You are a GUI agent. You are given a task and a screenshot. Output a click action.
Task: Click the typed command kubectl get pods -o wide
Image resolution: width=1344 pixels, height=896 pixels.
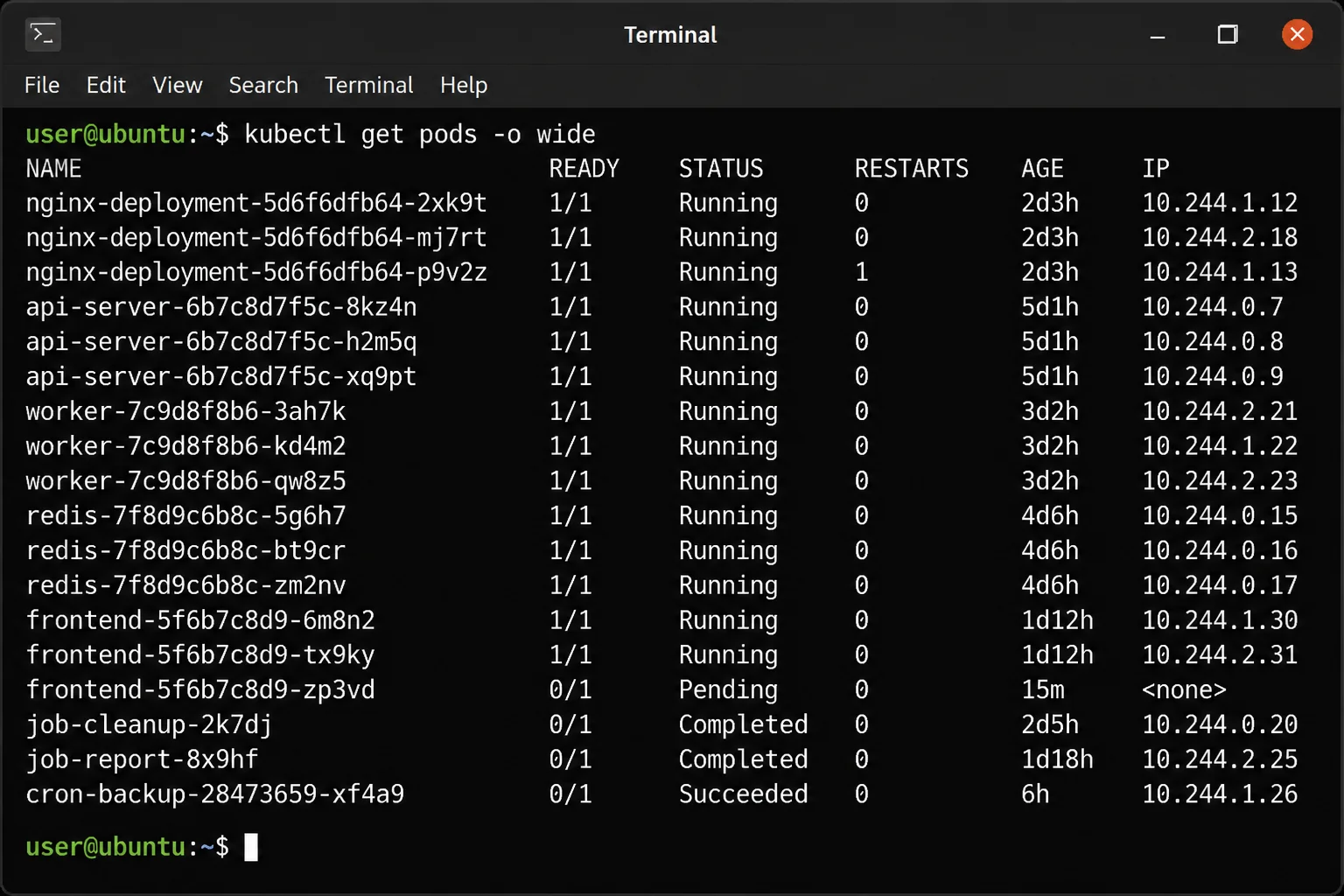(420, 134)
